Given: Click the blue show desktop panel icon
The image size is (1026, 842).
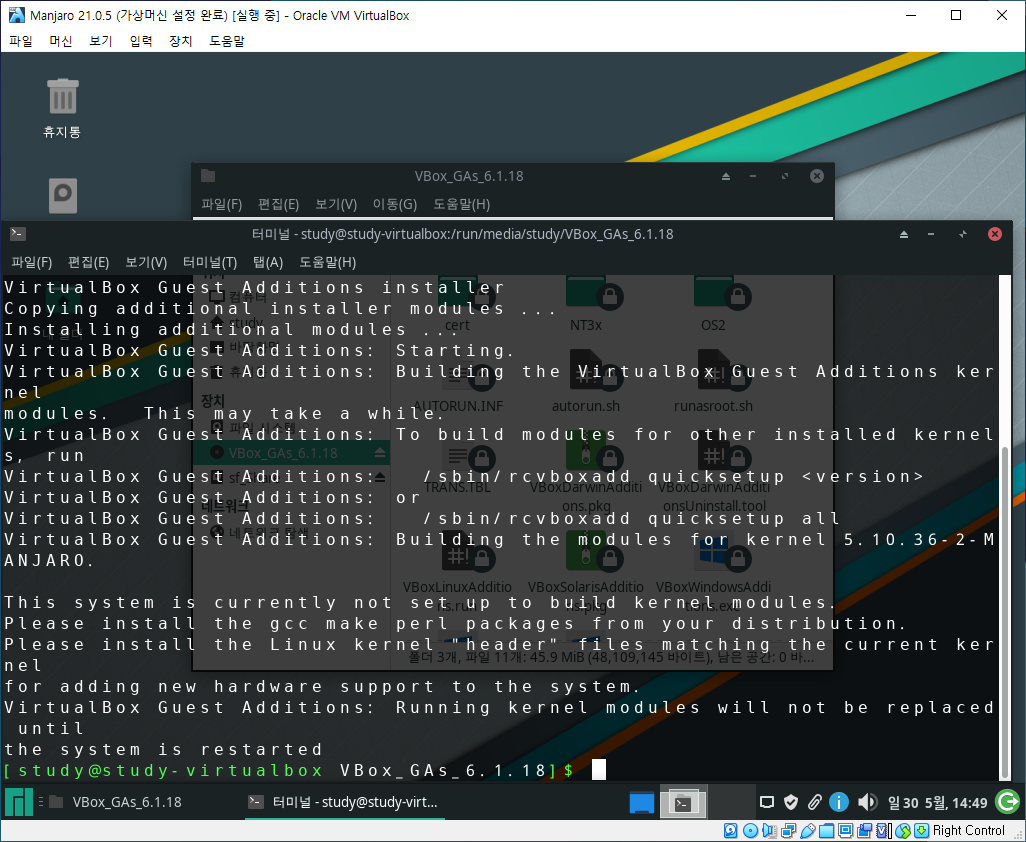Looking at the screenshot, I should click(641, 802).
